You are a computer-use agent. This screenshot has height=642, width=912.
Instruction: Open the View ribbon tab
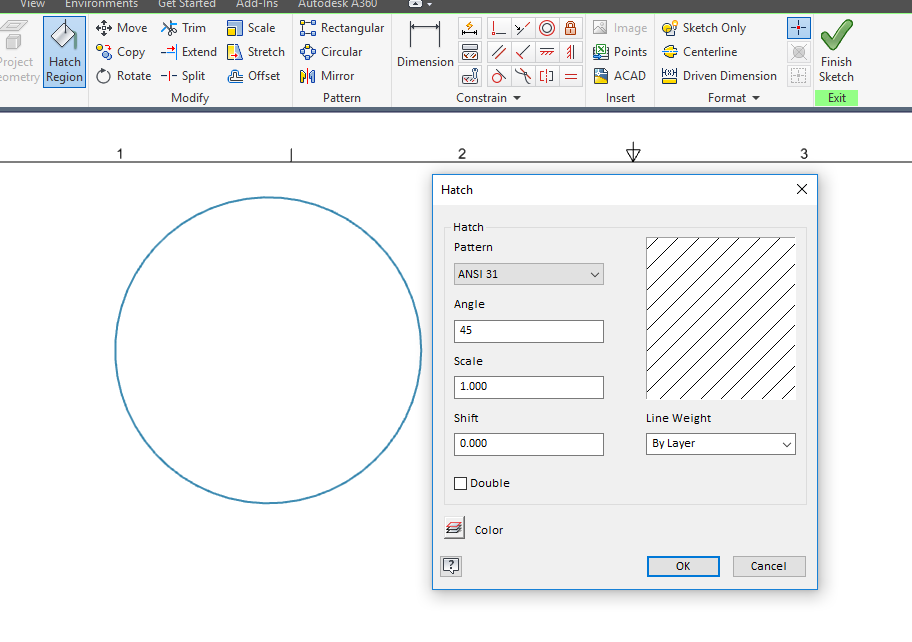pyautogui.click(x=33, y=4)
